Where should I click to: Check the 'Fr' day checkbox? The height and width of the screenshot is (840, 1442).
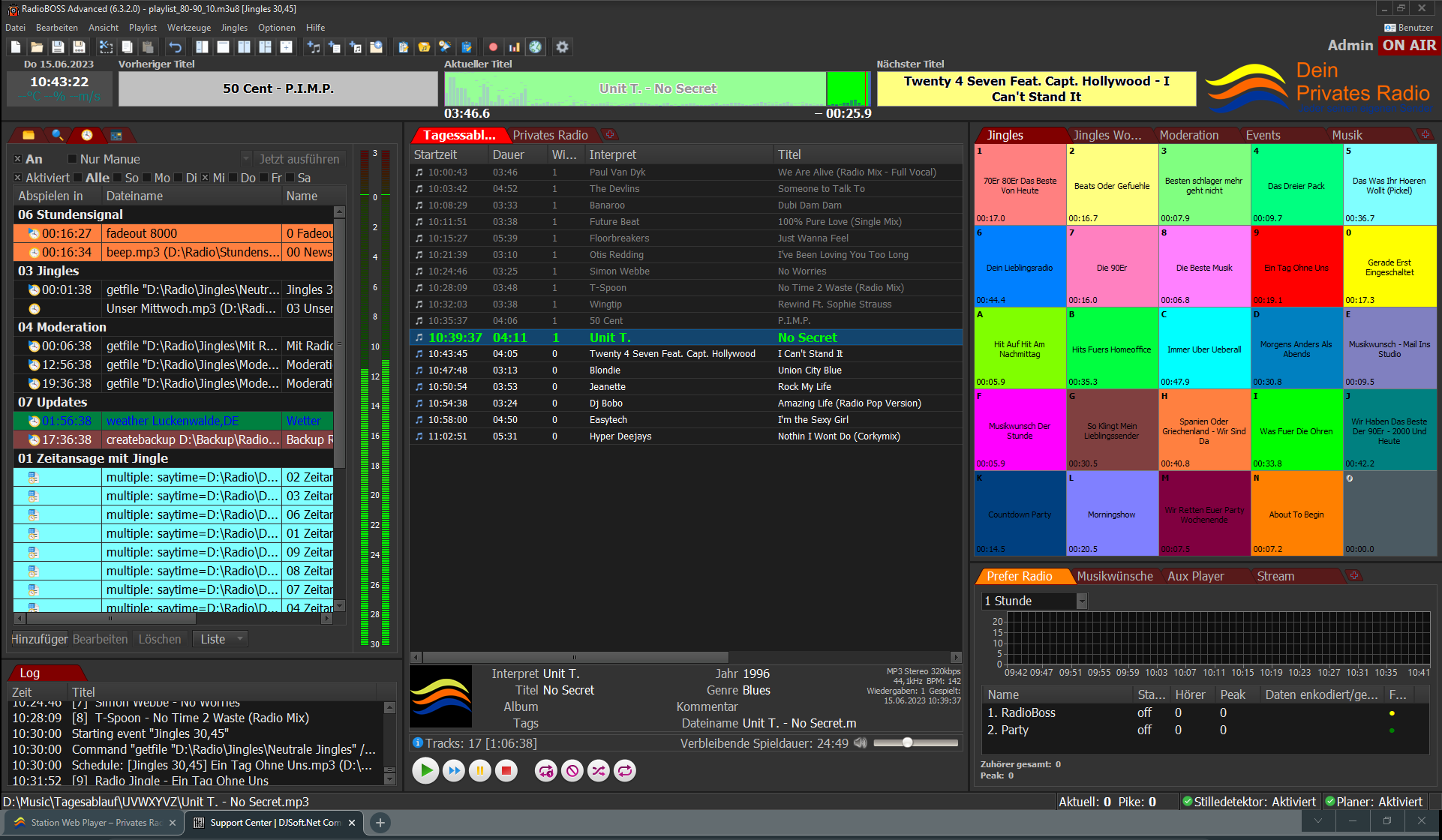[x=263, y=178]
